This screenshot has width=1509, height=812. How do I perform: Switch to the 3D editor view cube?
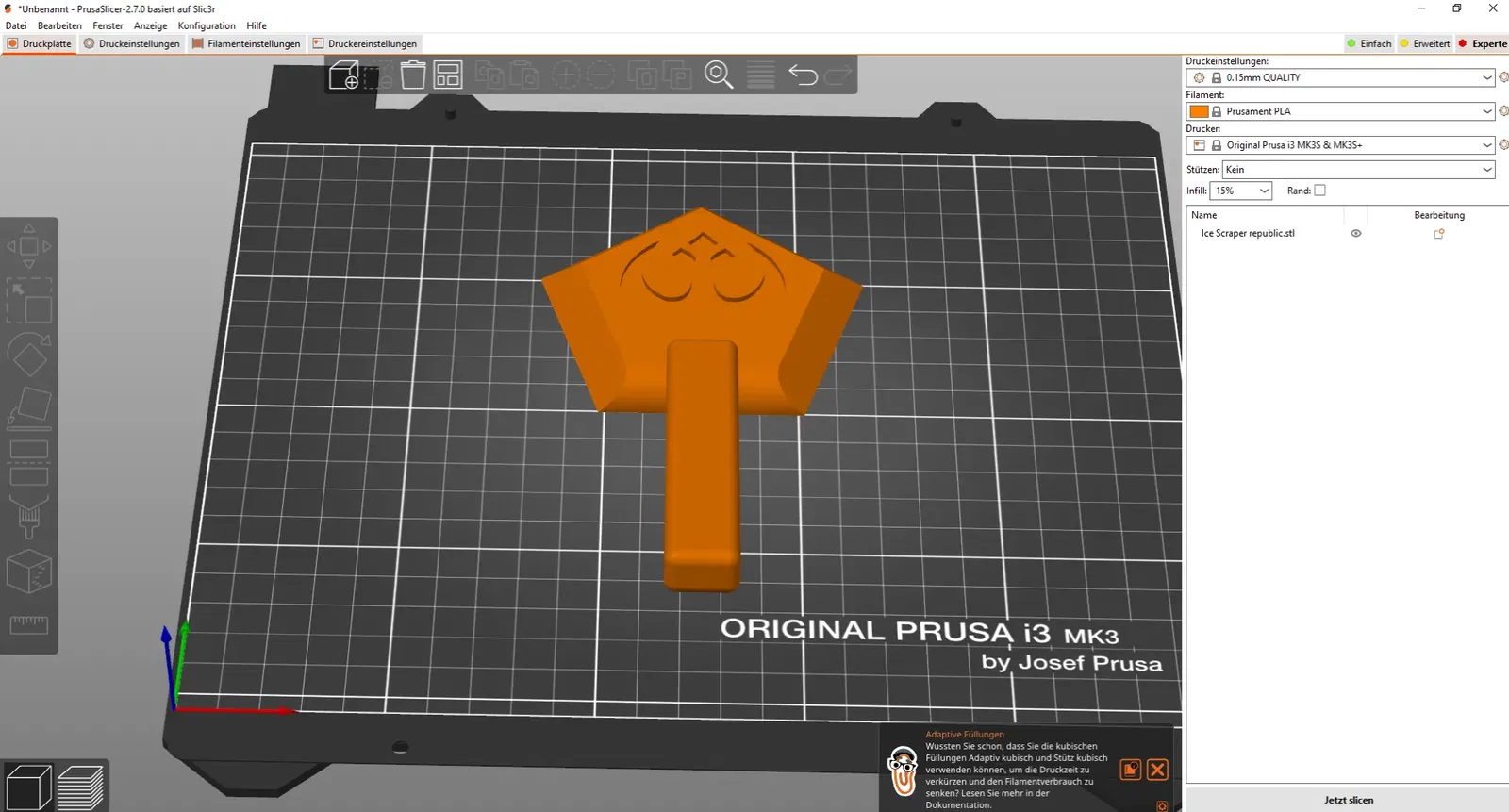[x=29, y=787]
